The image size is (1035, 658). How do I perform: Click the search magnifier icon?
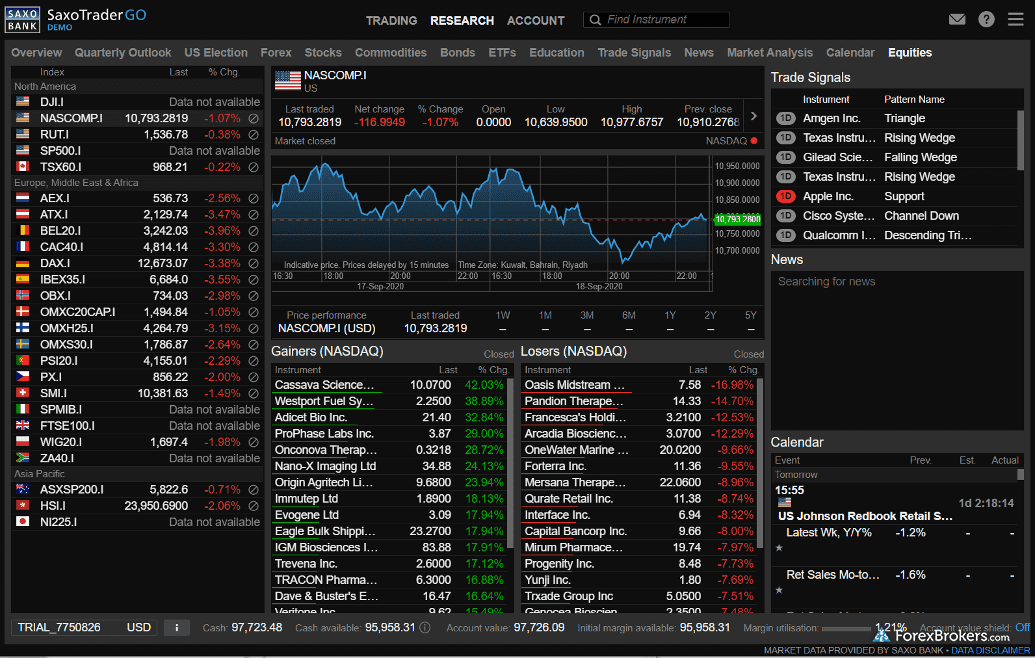(595, 20)
